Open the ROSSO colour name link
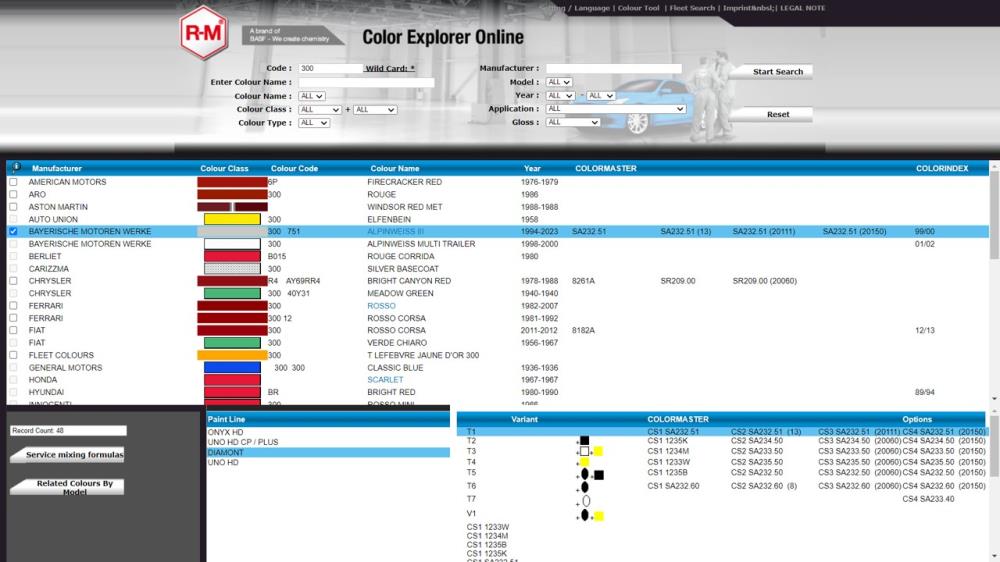The width and height of the screenshot is (1000, 562). [x=381, y=306]
